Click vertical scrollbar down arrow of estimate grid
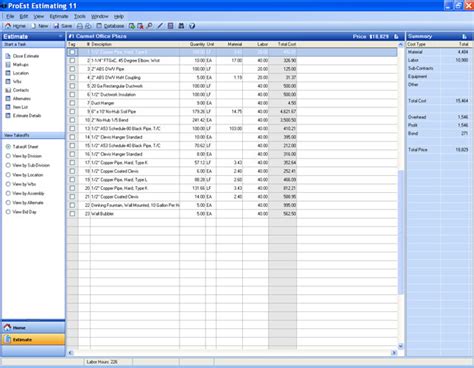Viewport: 474px width, 368px height. [401, 346]
